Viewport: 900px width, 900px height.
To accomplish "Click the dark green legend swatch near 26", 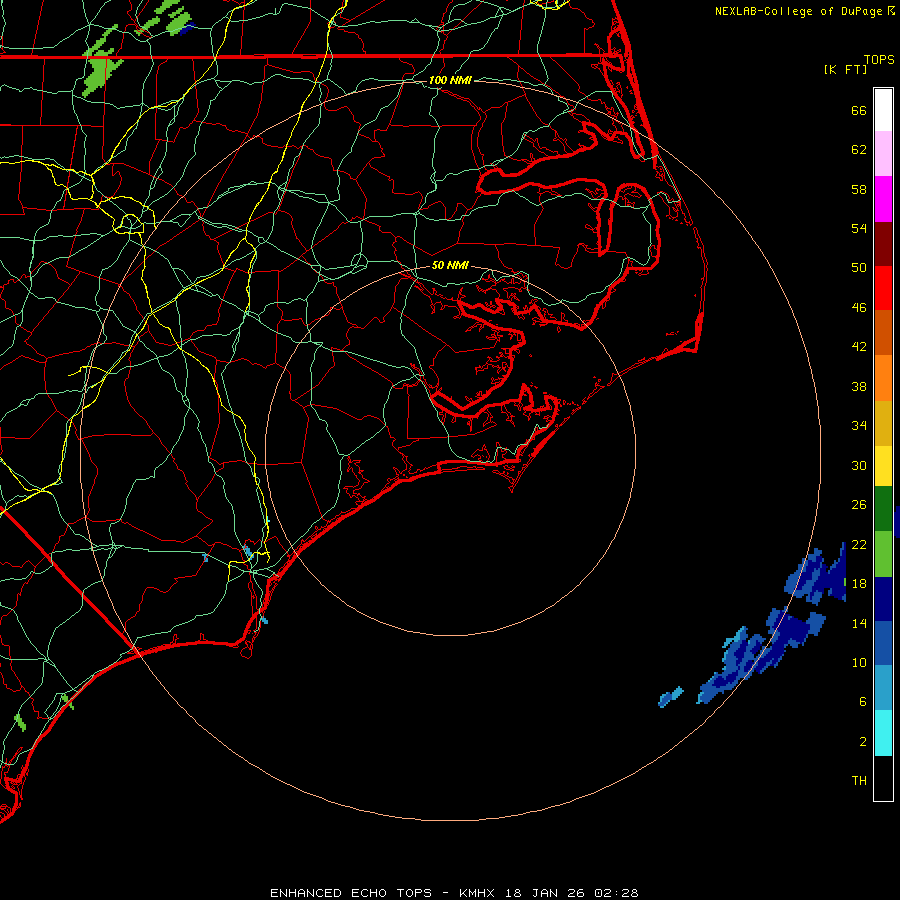I will click(x=883, y=509).
